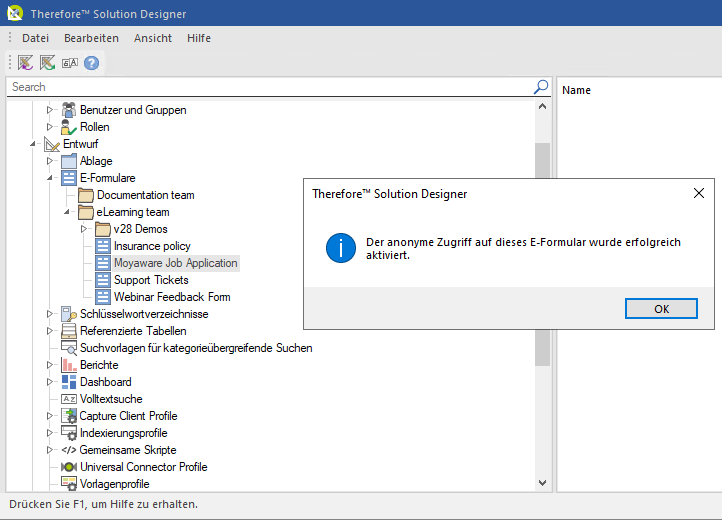Image resolution: width=722 pixels, height=520 pixels.
Task: Click the design icon with green arrow
Action: 47,63
